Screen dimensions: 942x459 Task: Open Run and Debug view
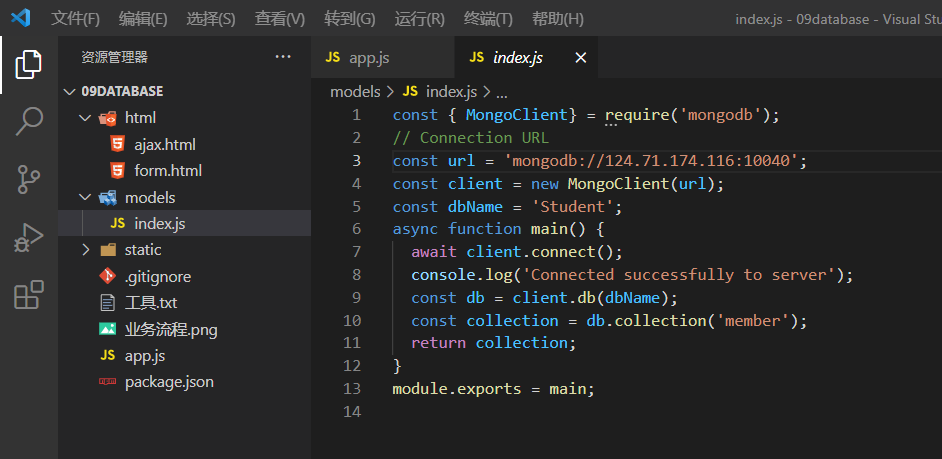pos(28,237)
